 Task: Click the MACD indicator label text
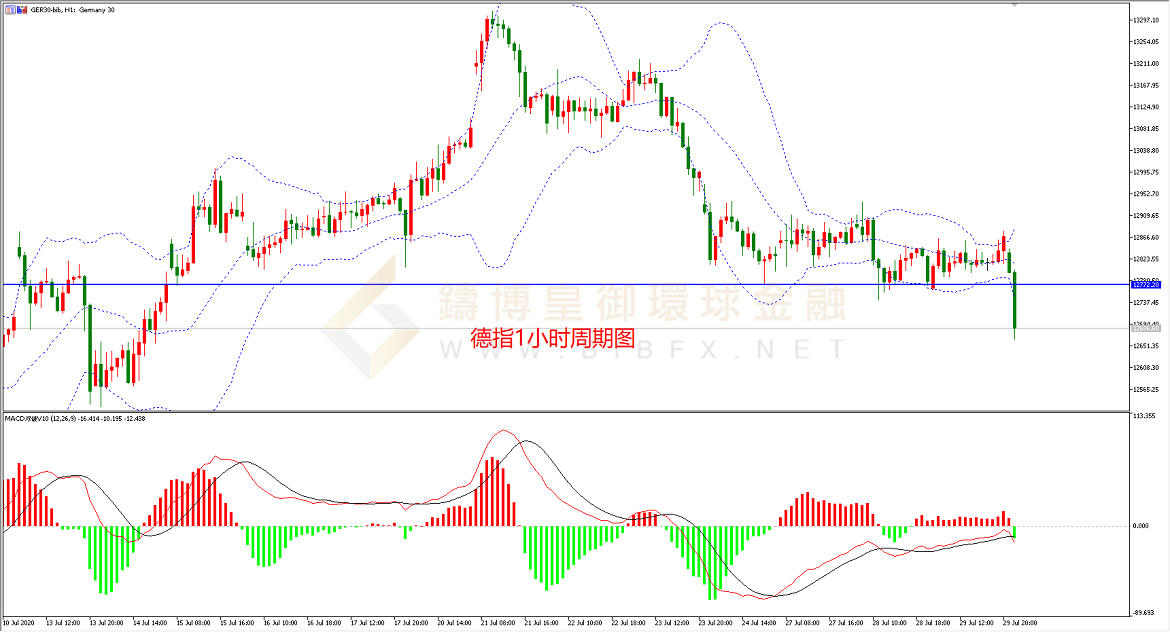68,418
